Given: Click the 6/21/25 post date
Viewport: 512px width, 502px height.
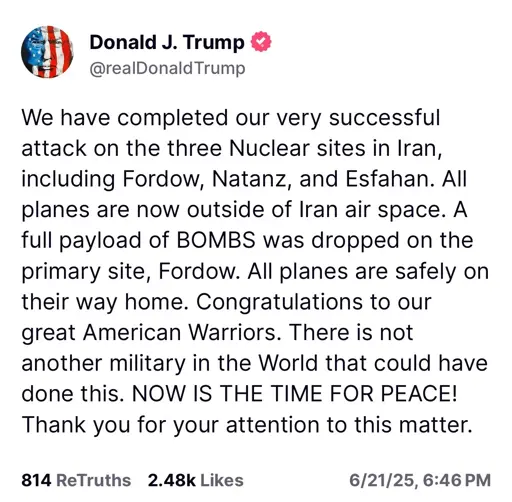Looking at the screenshot, I should click(384, 481).
